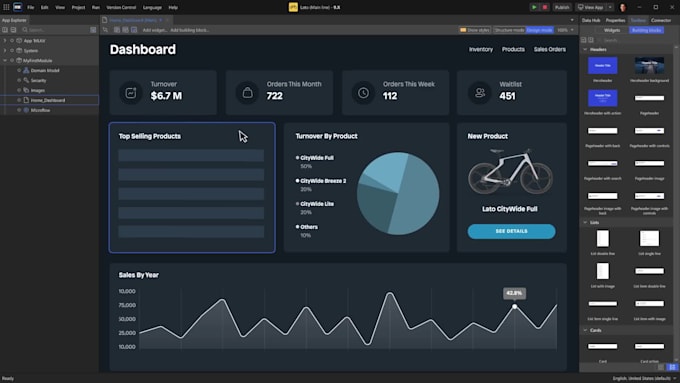Open the Sales Orders navigation link

pyautogui.click(x=549, y=49)
